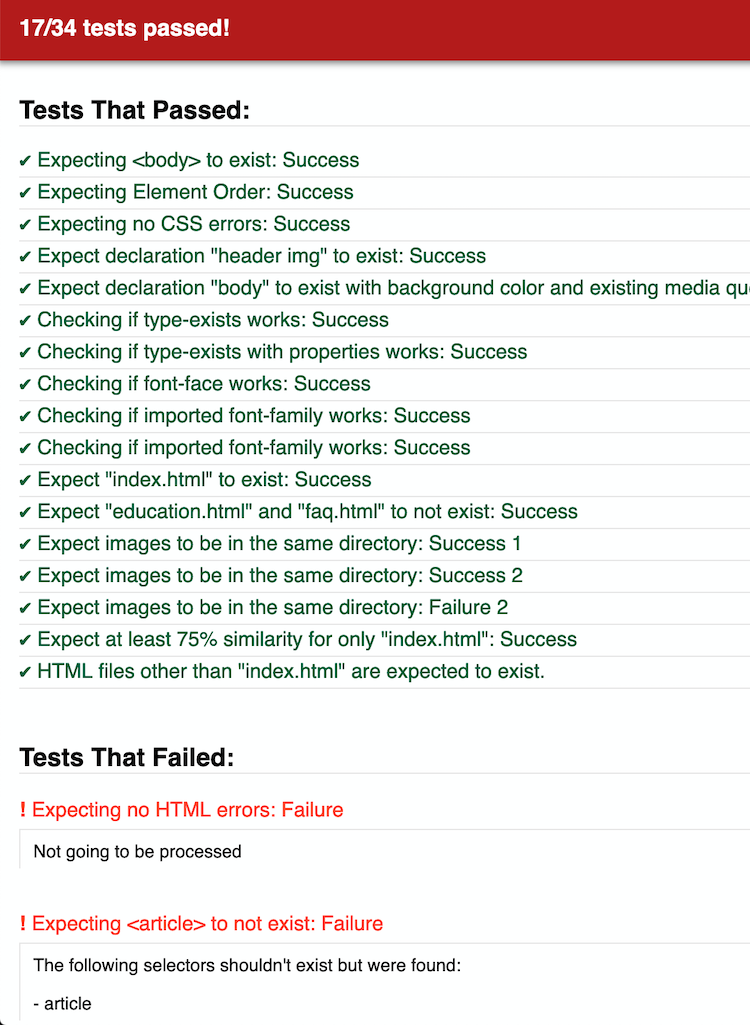Click the "Checking if type-exists with properties works" row
This screenshot has height=1025, width=750.
click(282, 352)
